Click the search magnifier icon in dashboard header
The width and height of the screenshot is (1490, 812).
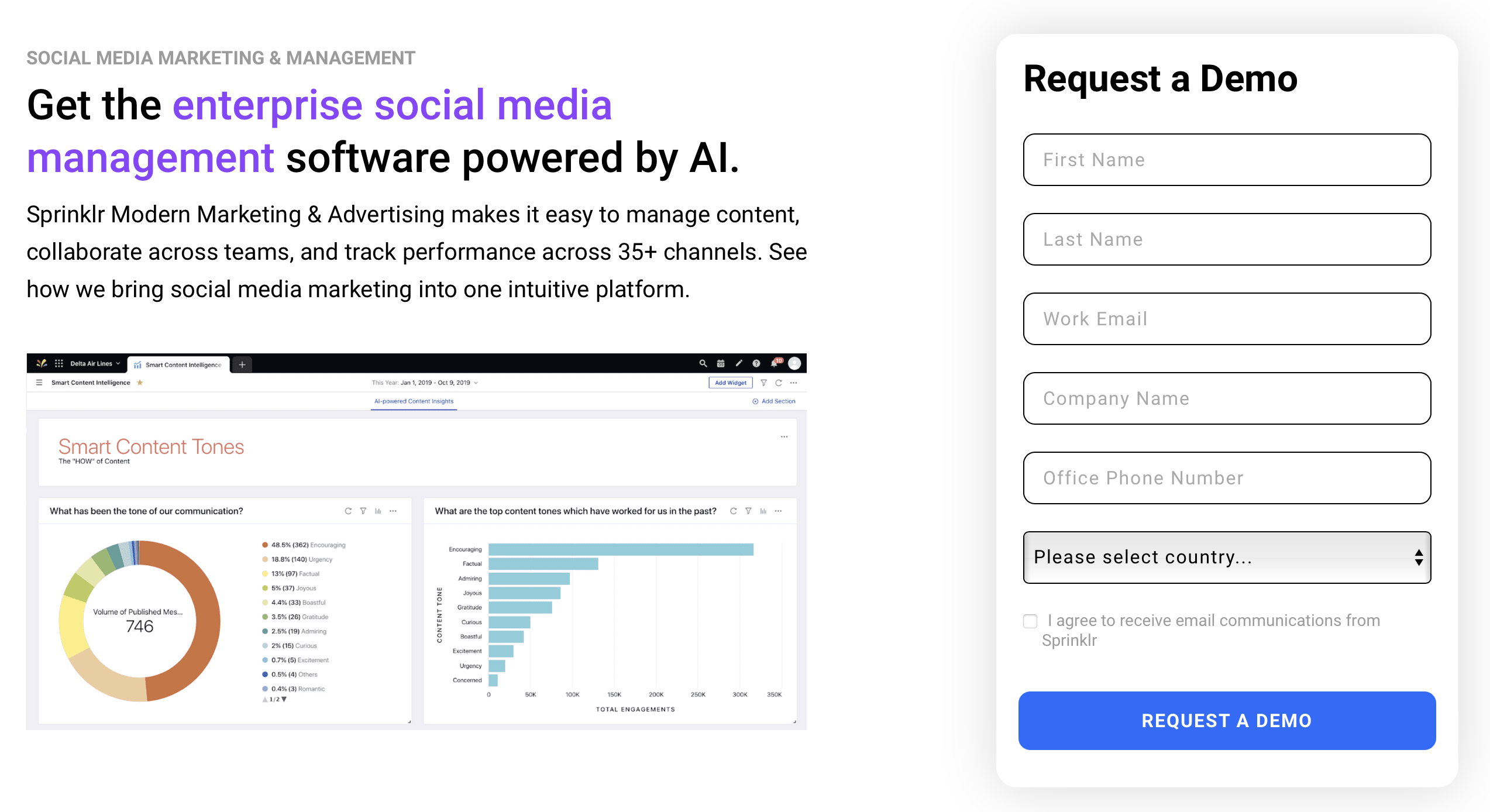[703, 363]
